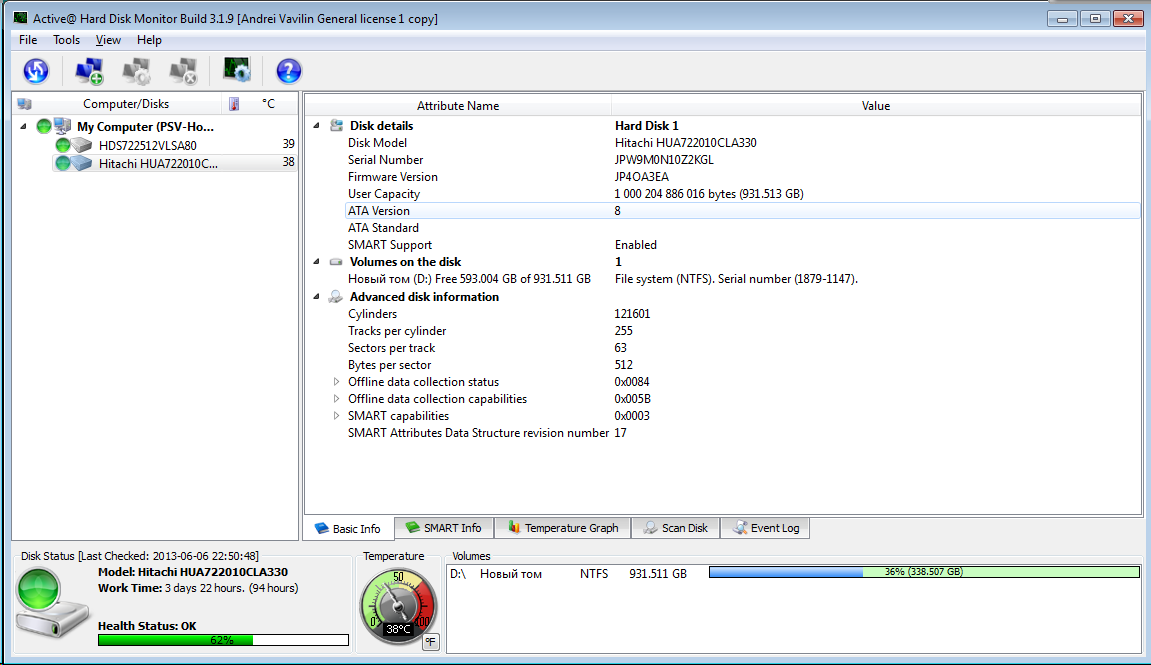Collapse the Disk details section

click(x=317, y=126)
